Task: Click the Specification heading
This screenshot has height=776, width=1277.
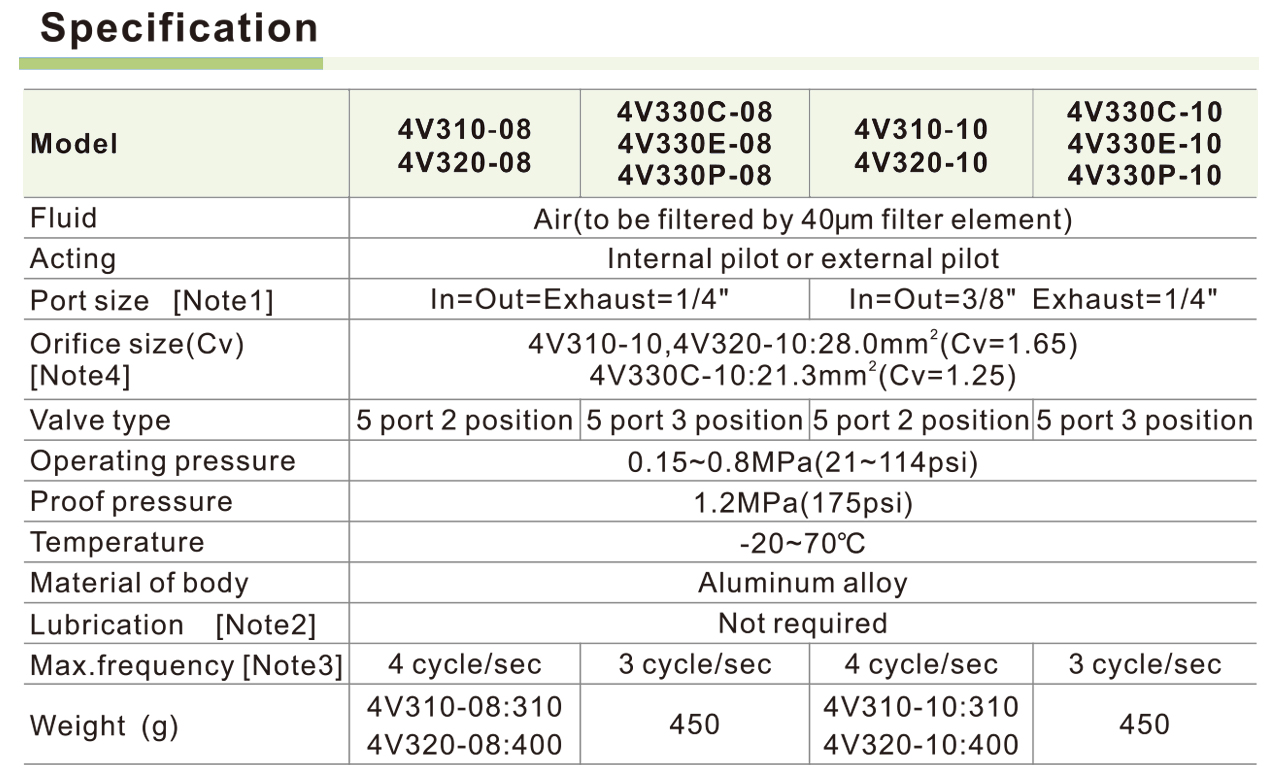Action: click(179, 28)
